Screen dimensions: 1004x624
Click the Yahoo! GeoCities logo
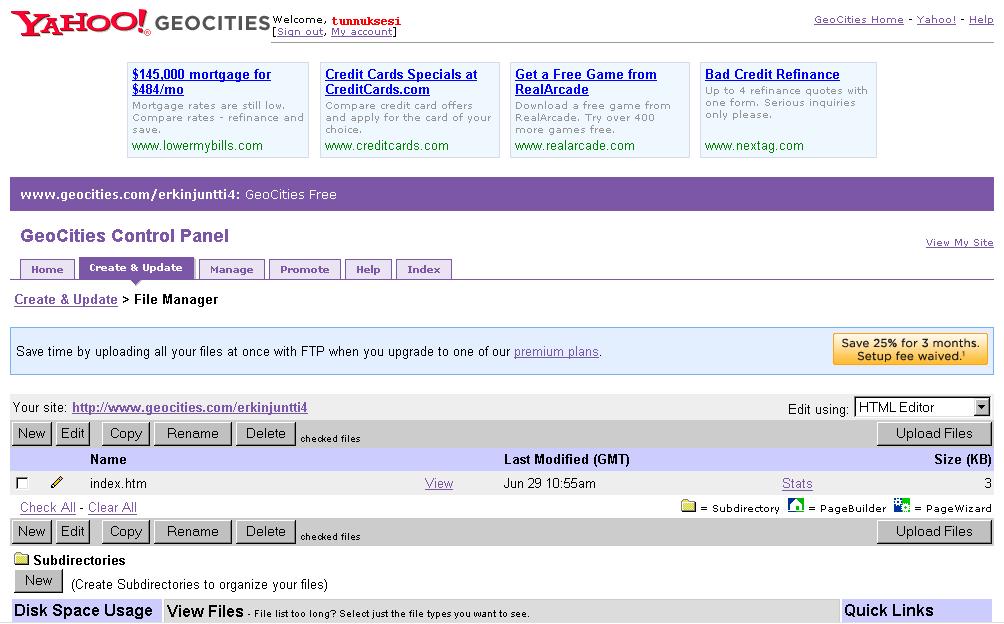click(140, 23)
